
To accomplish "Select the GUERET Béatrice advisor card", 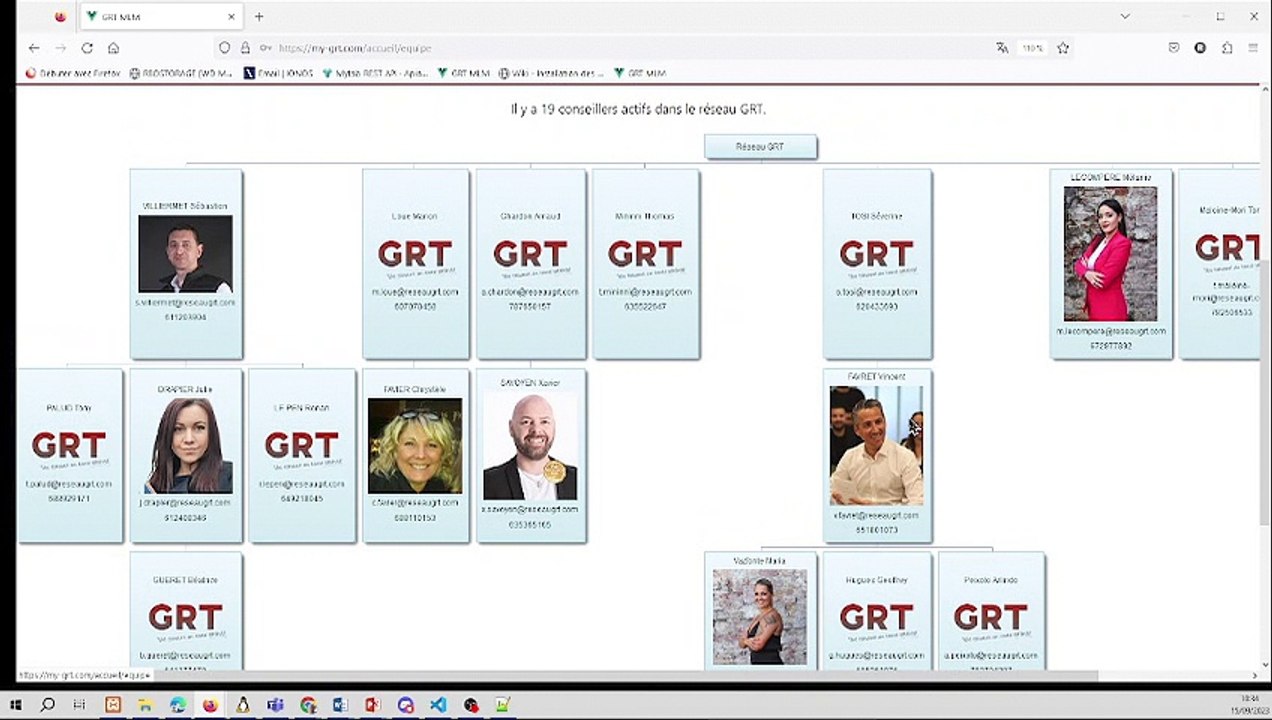I will (185, 610).
